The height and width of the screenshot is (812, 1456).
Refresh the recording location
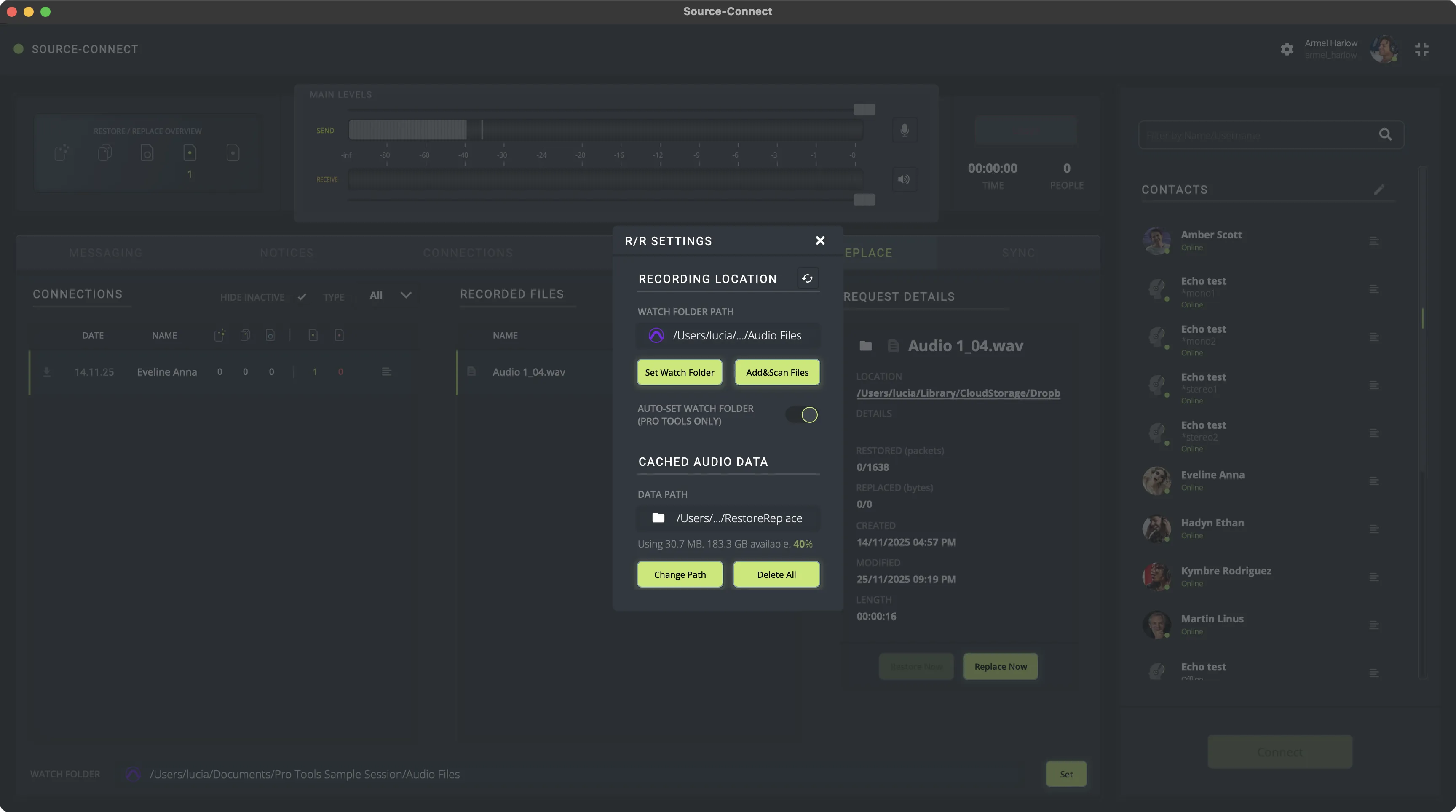click(x=808, y=278)
